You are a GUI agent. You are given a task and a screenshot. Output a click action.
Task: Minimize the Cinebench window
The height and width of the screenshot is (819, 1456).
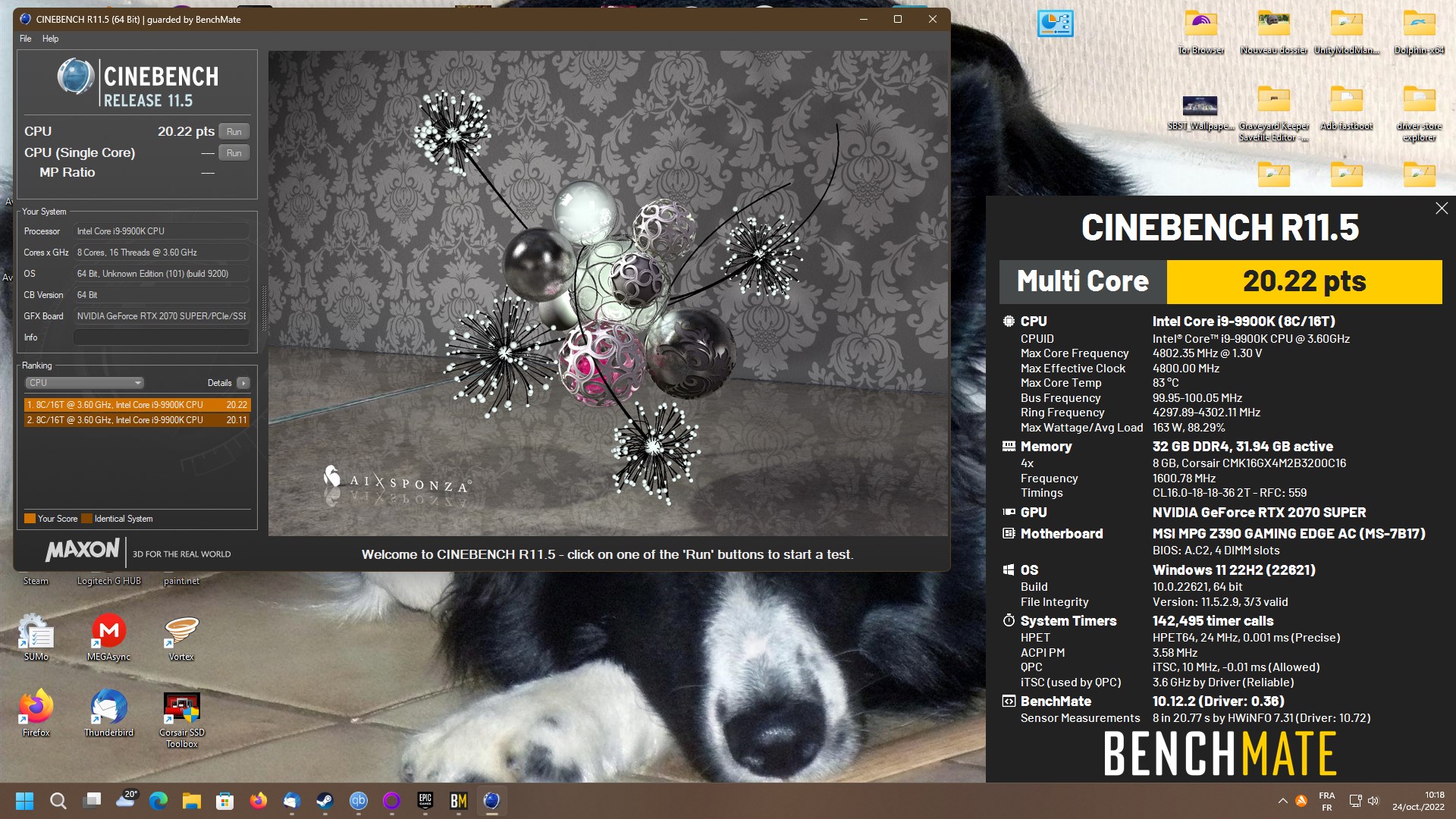[863, 19]
